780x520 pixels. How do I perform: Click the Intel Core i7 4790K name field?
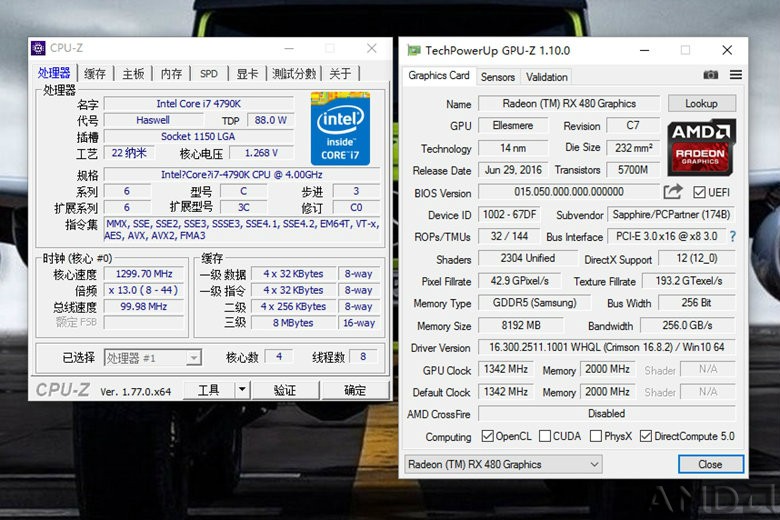(x=198, y=104)
